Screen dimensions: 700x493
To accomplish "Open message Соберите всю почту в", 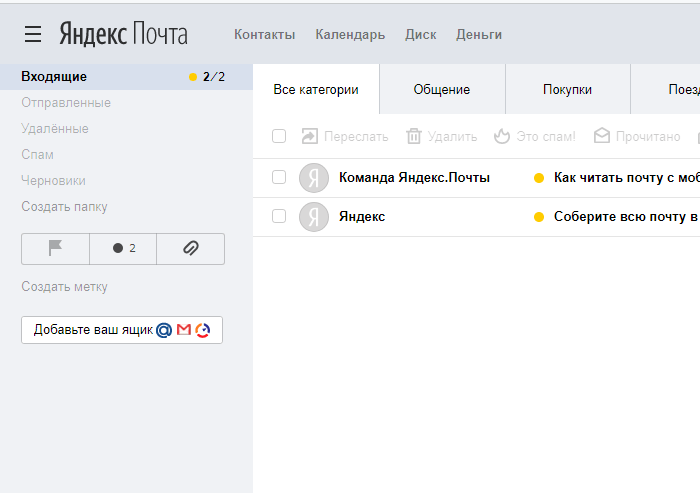I will 627,217.
